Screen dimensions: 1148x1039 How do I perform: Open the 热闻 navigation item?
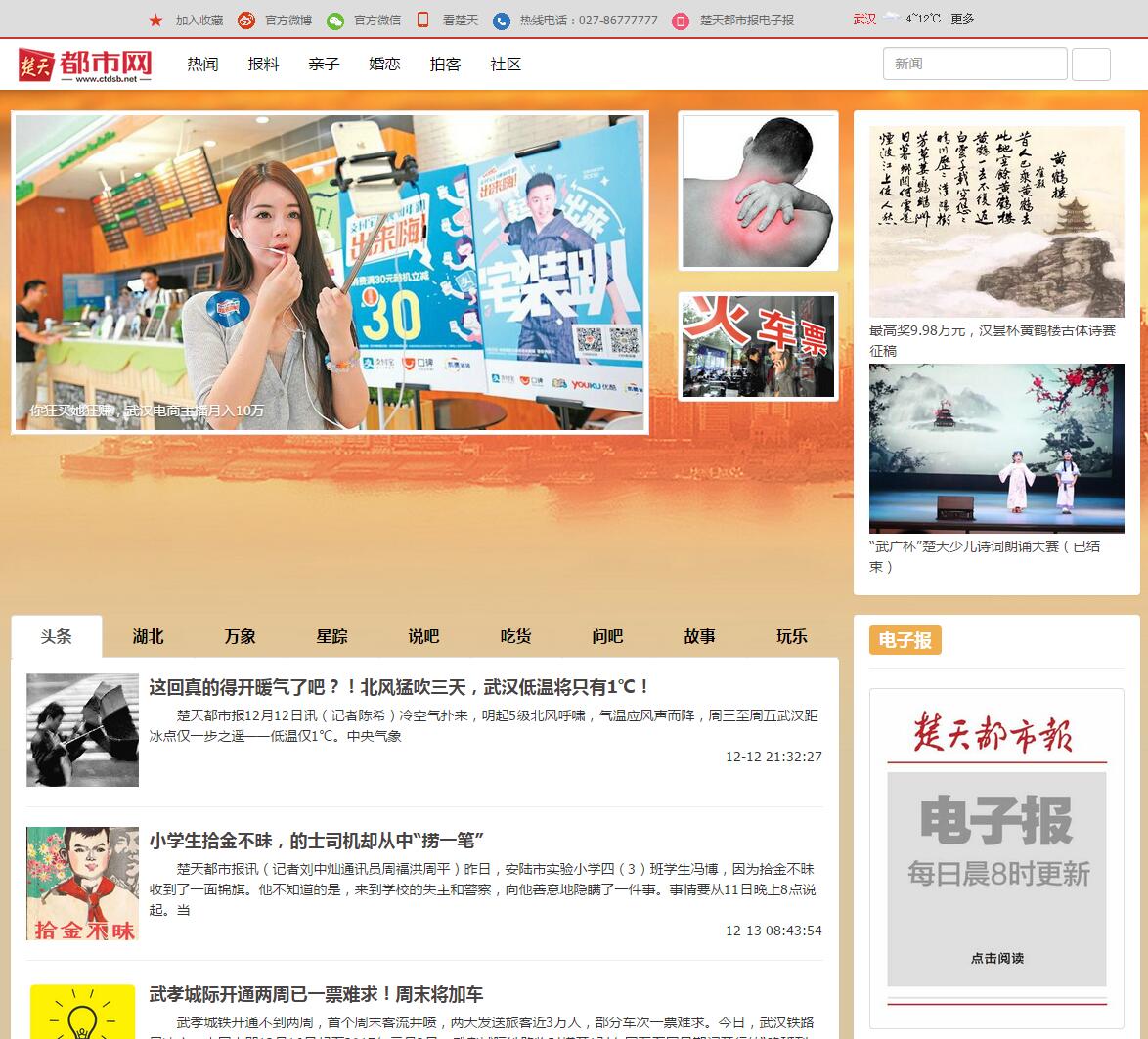(x=202, y=65)
